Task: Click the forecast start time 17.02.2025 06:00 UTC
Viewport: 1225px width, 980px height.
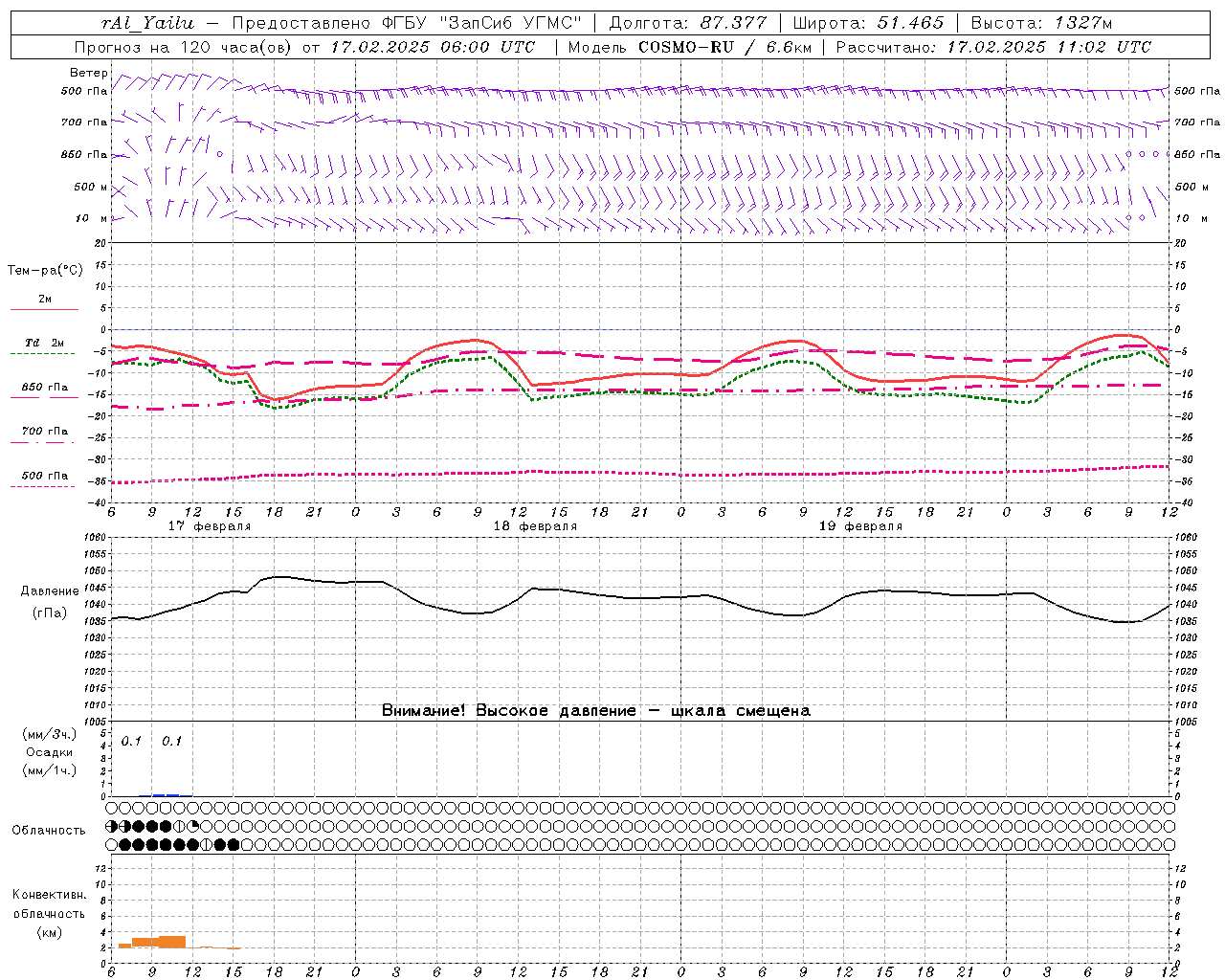Action: pos(433,47)
